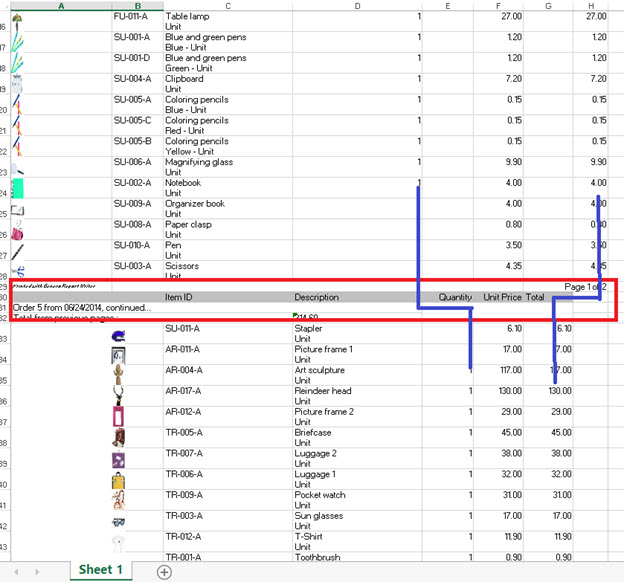This screenshot has width=624, height=582.
Task: Click the Pocket watch product image
Action: (119, 499)
